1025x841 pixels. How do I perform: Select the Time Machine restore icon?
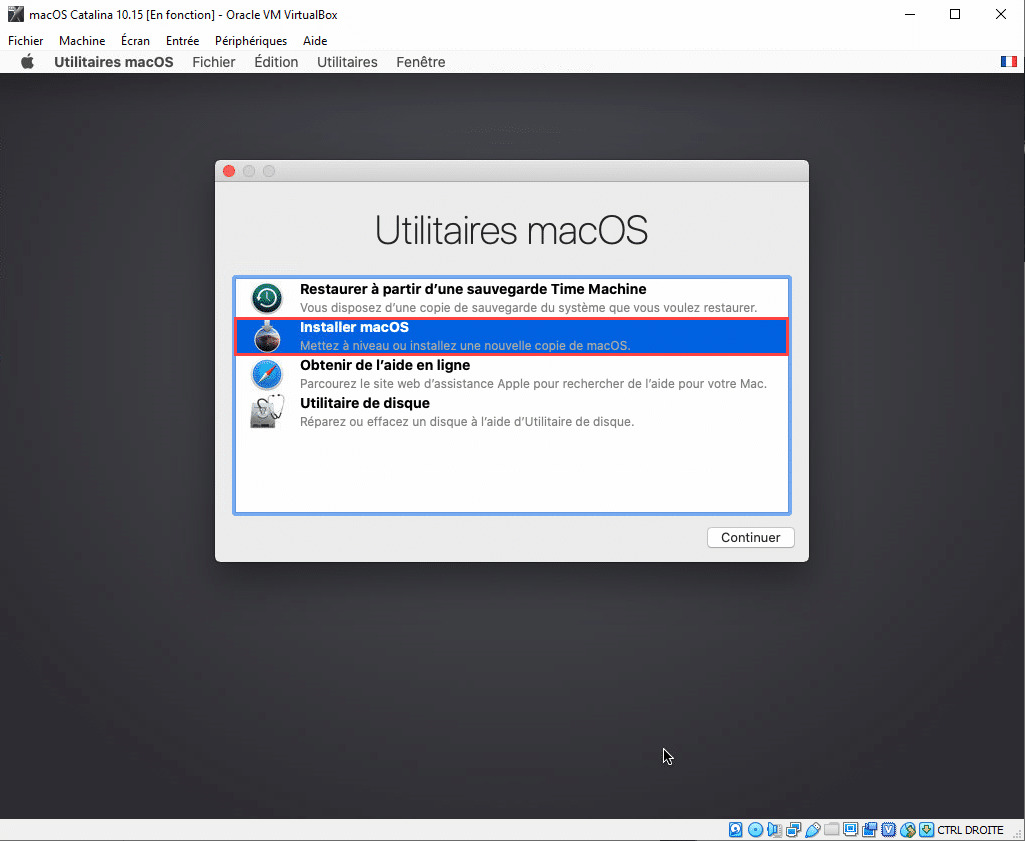tap(267, 298)
